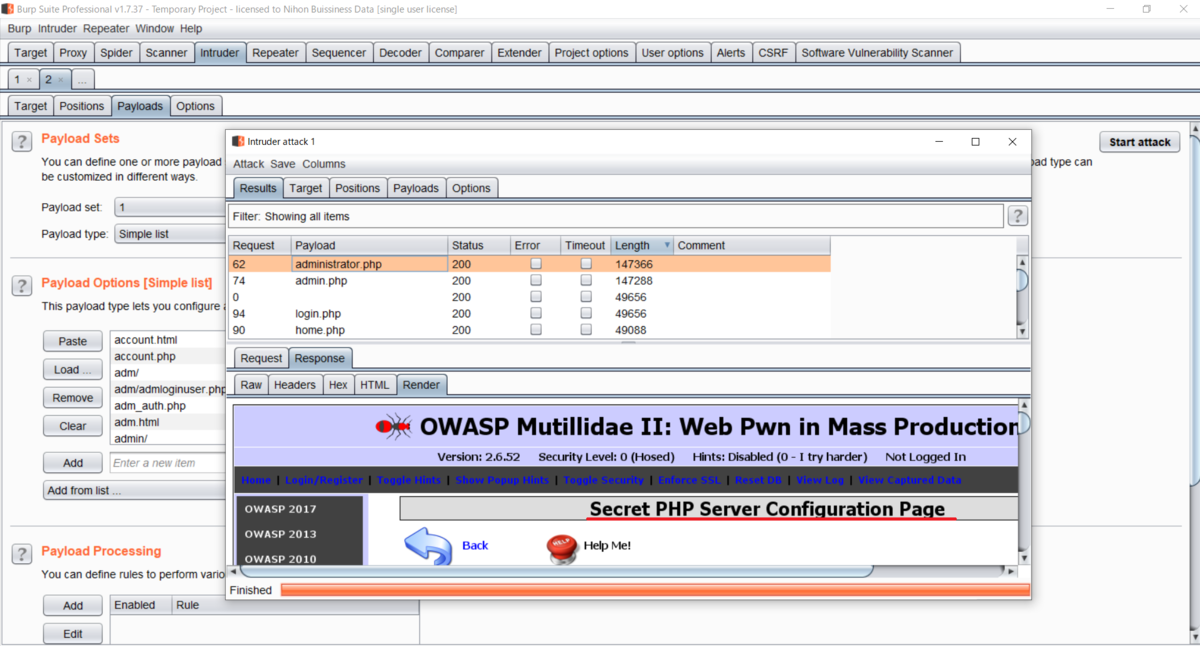Screen dimensions: 1200x646
Task: Click the red Help Me button icon
Action: [562, 546]
